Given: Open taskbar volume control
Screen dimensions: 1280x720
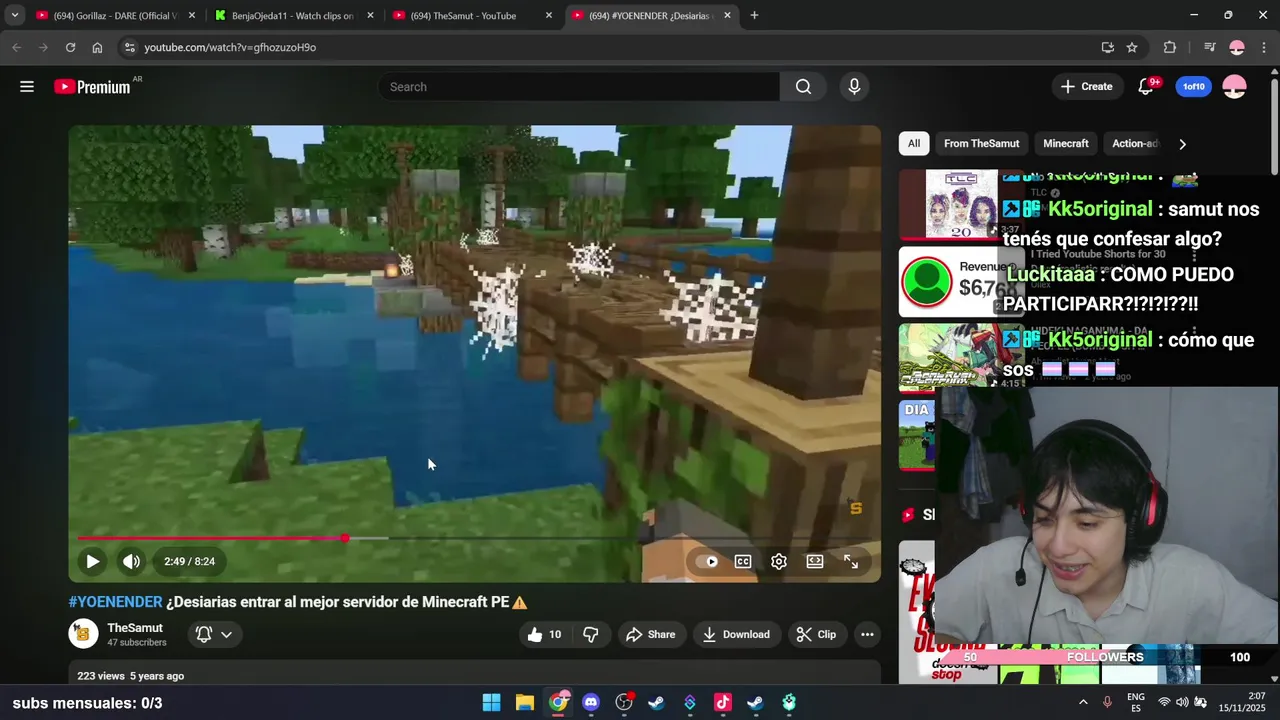Looking at the screenshot, I should pos(1182,702).
